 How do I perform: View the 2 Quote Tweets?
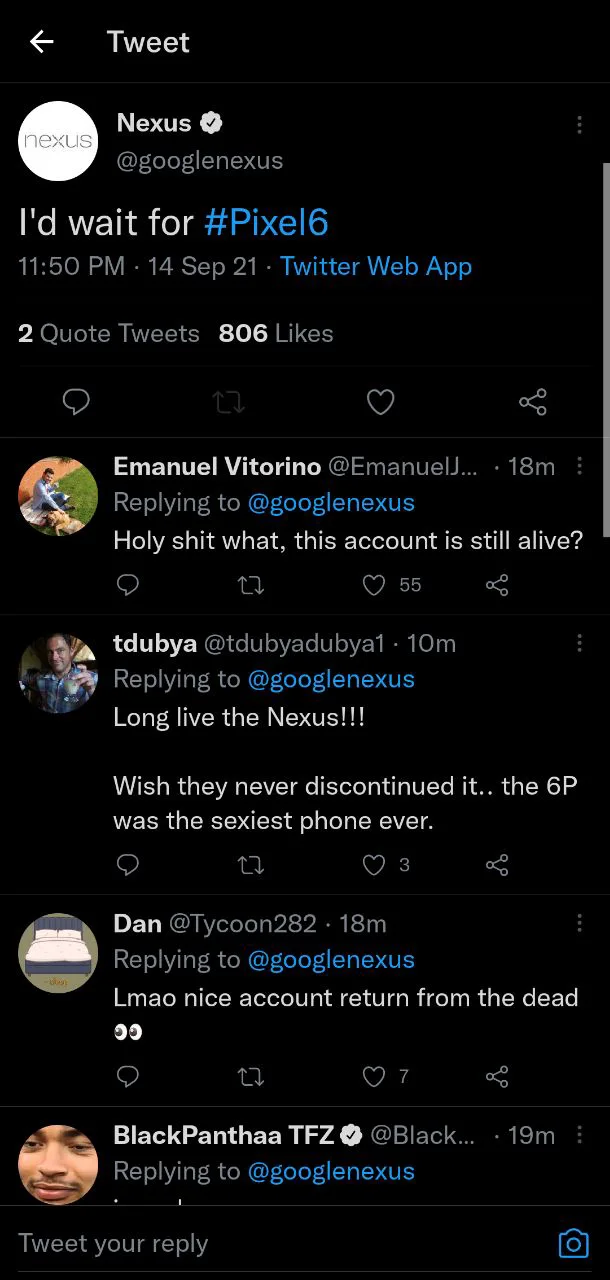(109, 333)
